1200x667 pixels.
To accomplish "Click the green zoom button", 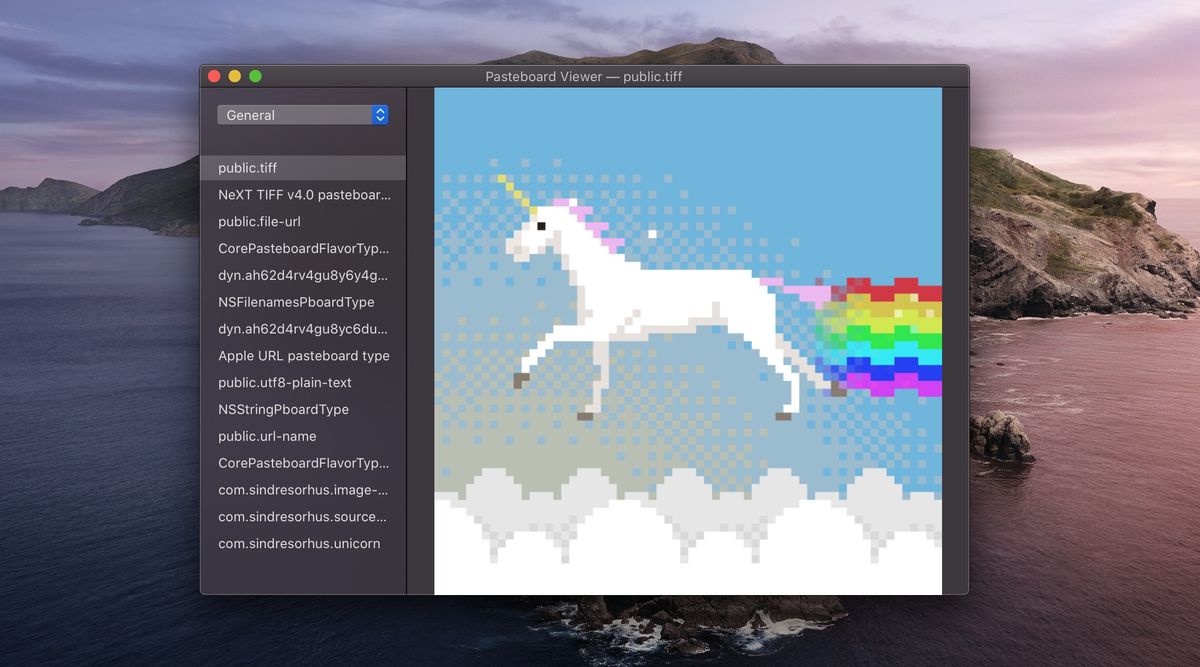I will pyautogui.click(x=255, y=75).
